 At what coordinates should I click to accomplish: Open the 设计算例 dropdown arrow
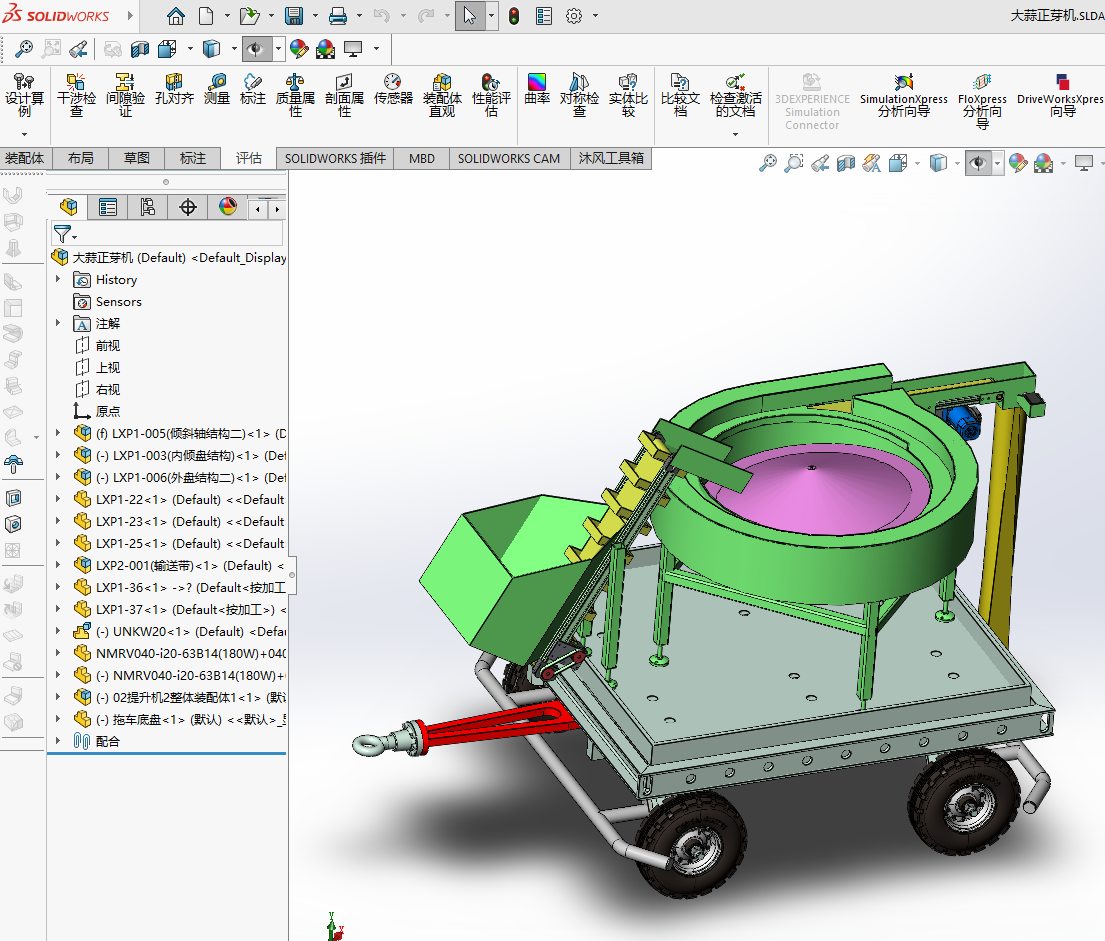(25, 134)
